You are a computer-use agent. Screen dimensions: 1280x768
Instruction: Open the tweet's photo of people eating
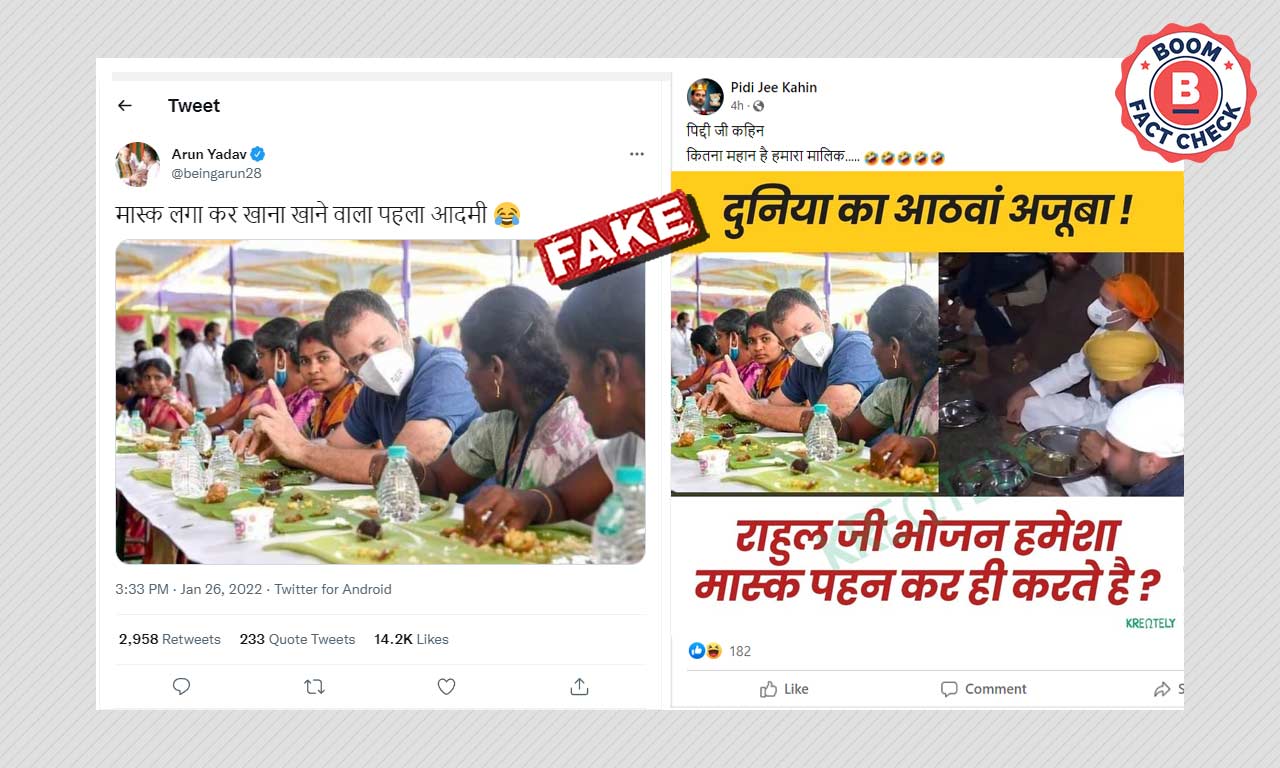(380, 402)
